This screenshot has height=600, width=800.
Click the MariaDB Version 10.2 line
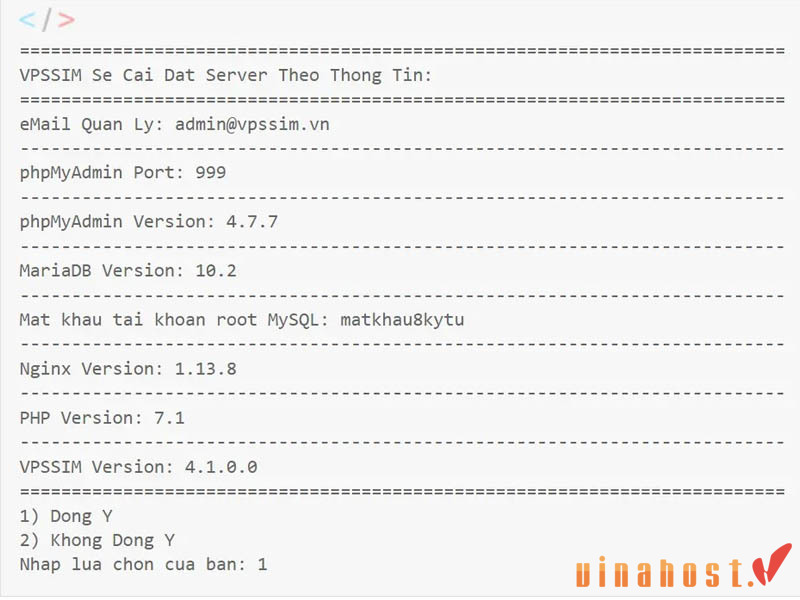[128, 270]
